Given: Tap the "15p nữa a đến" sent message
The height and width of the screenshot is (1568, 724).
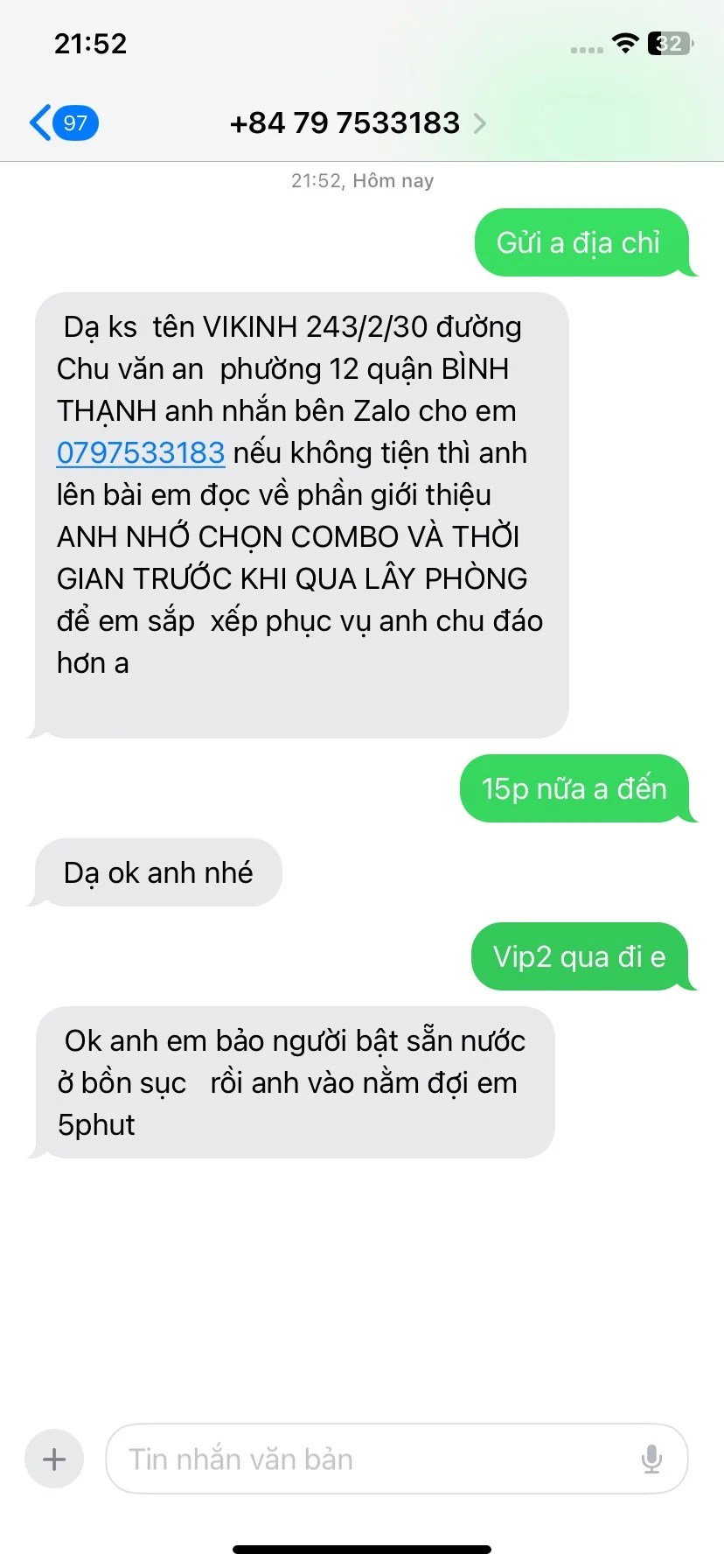Looking at the screenshot, I should 575,788.
